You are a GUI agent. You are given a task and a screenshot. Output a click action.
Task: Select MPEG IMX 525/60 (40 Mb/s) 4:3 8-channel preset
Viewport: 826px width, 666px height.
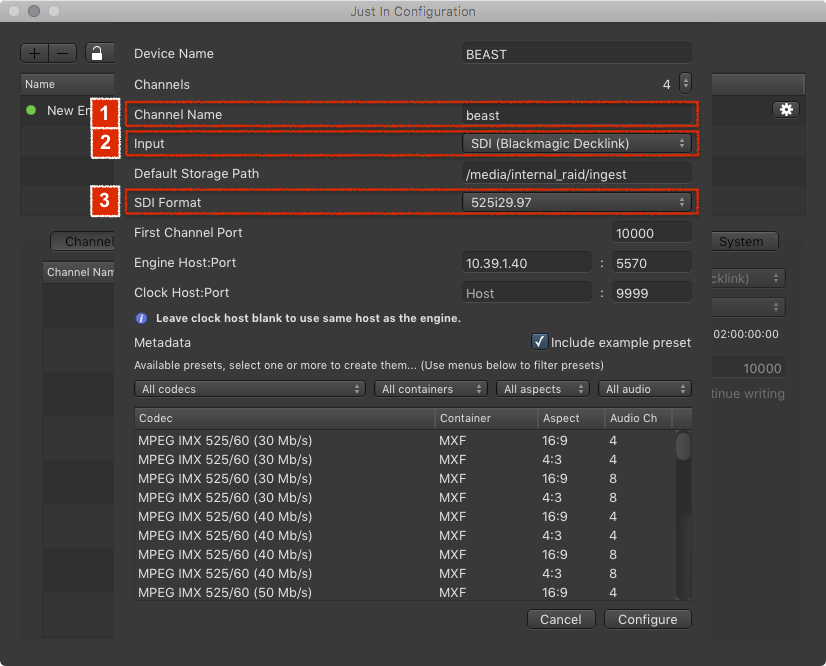point(405,573)
